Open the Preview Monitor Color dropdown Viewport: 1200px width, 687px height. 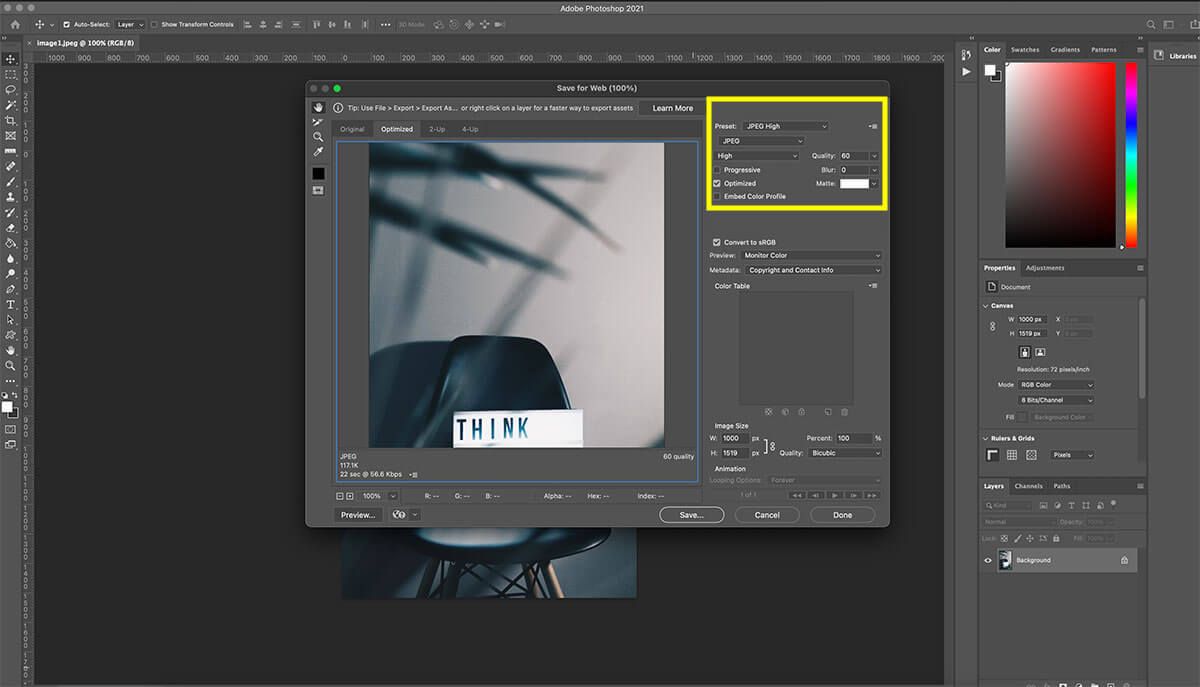(811, 255)
